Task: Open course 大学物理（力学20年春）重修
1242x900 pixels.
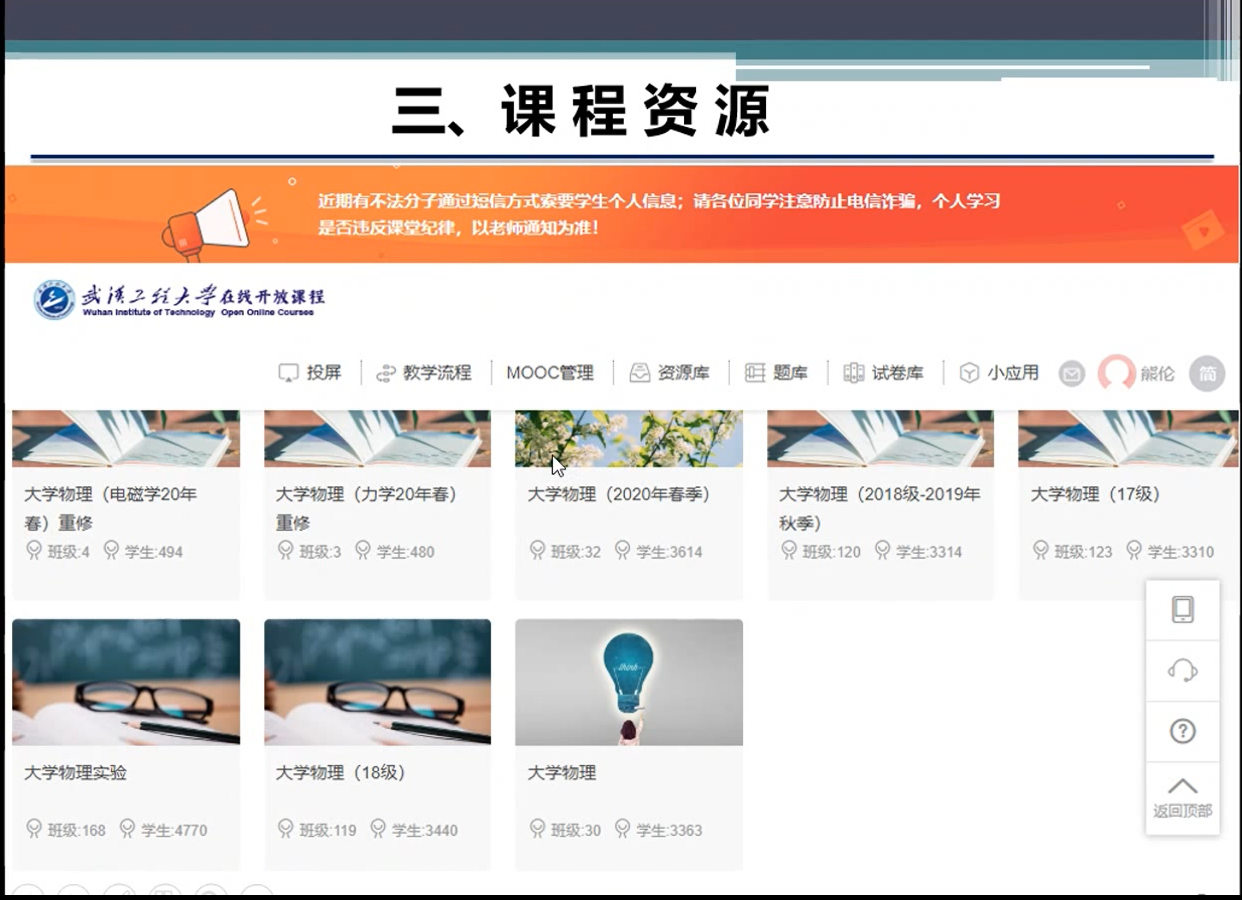Action: (366, 508)
